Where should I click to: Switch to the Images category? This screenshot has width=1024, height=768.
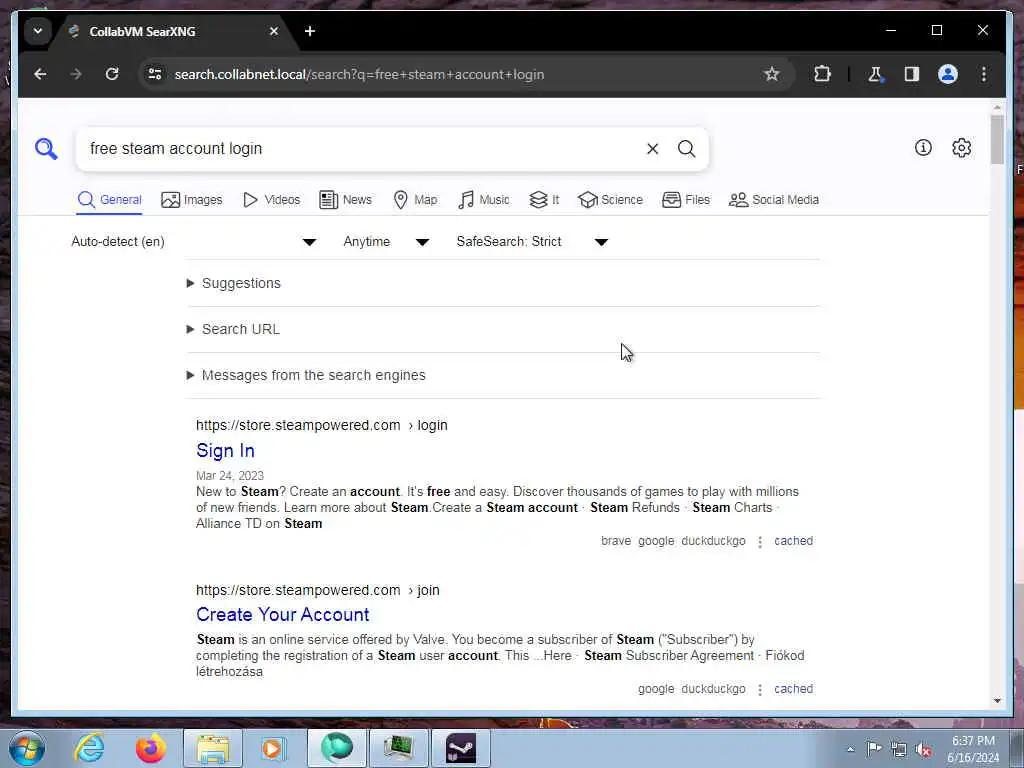(192, 200)
